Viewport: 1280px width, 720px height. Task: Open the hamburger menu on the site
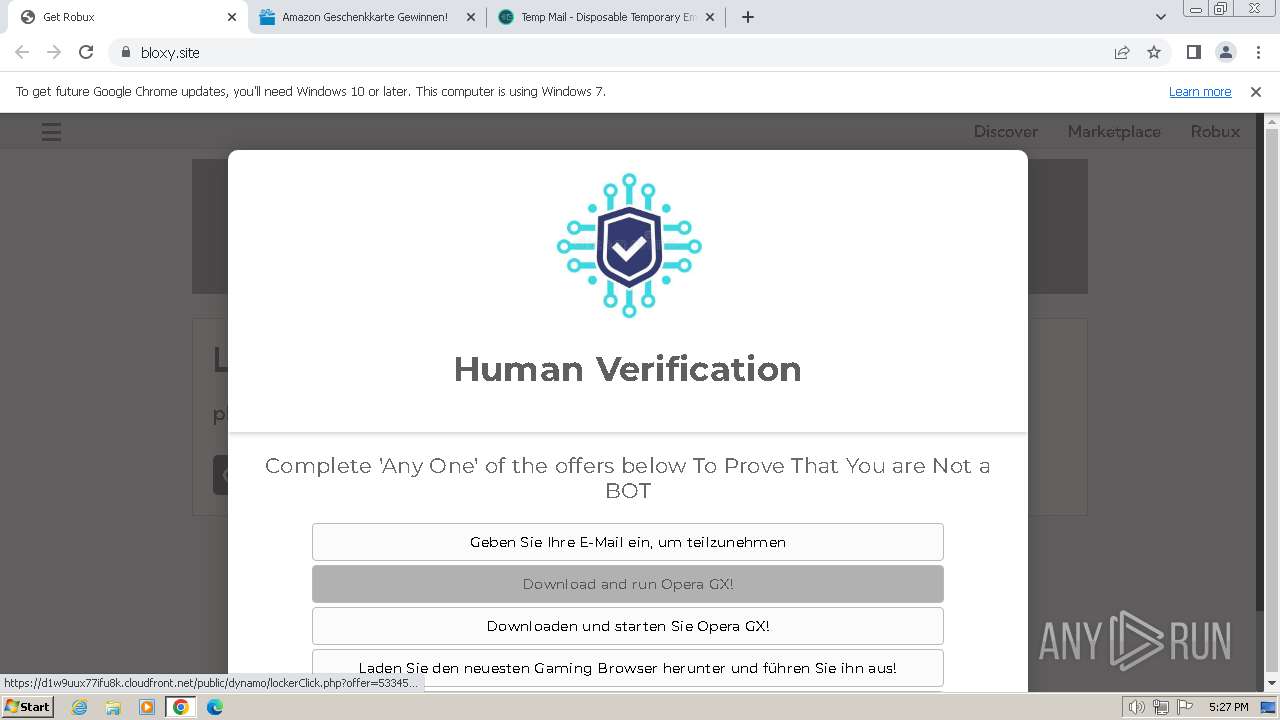(x=51, y=131)
